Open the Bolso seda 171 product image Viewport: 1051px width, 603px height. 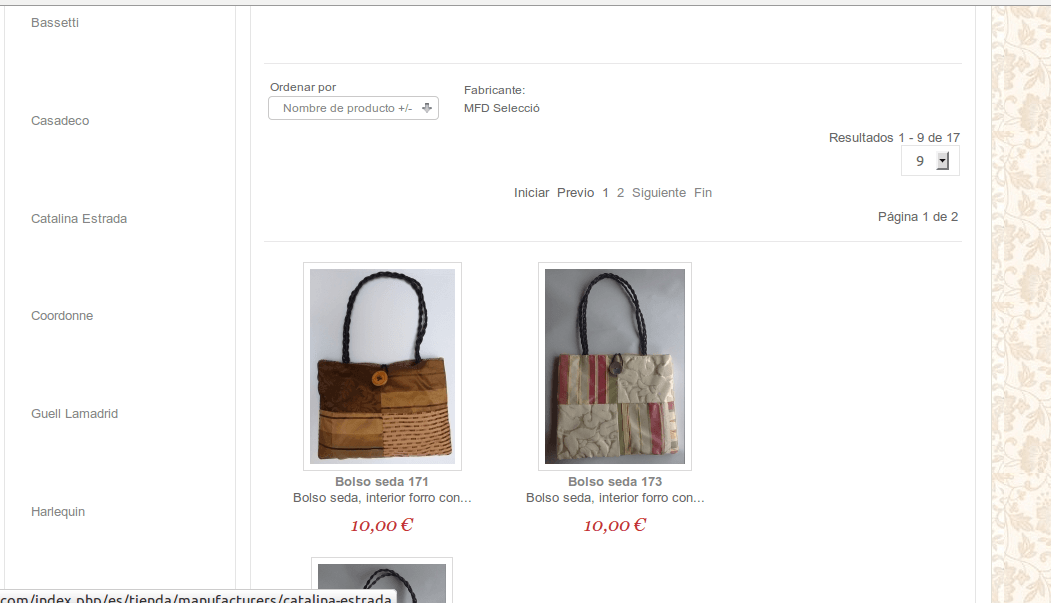click(382, 366)
